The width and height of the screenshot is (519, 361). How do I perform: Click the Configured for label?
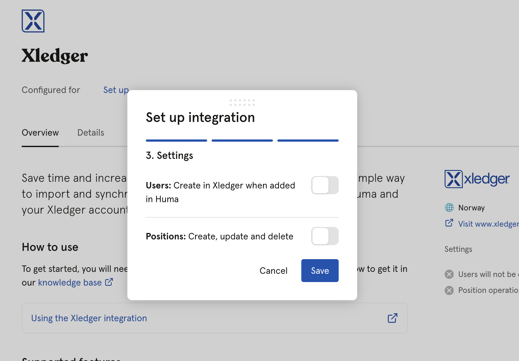[51, 90]
